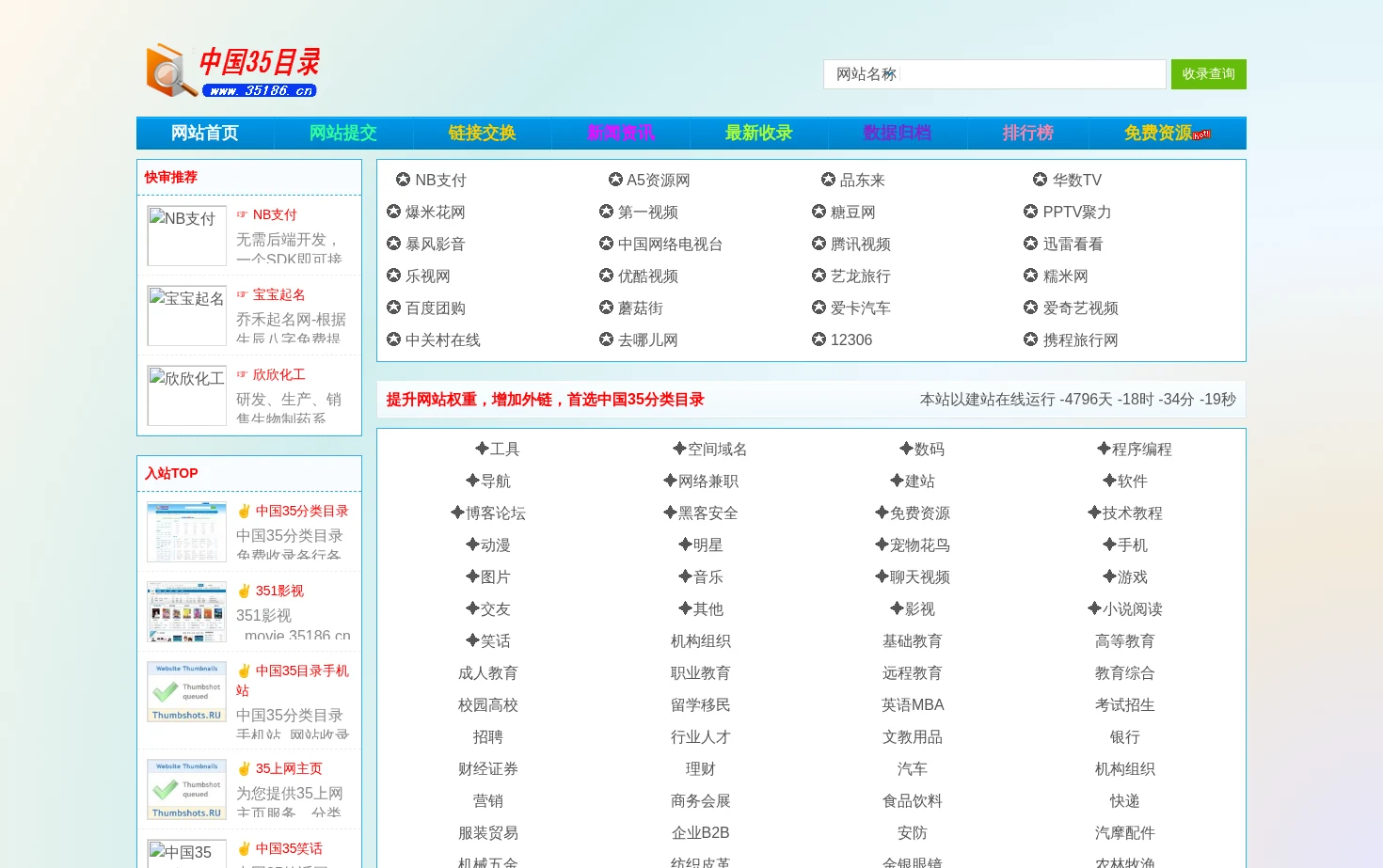1383x868 pixels.
Task: Open the 财经证券 category
Action: coord(487,768)
